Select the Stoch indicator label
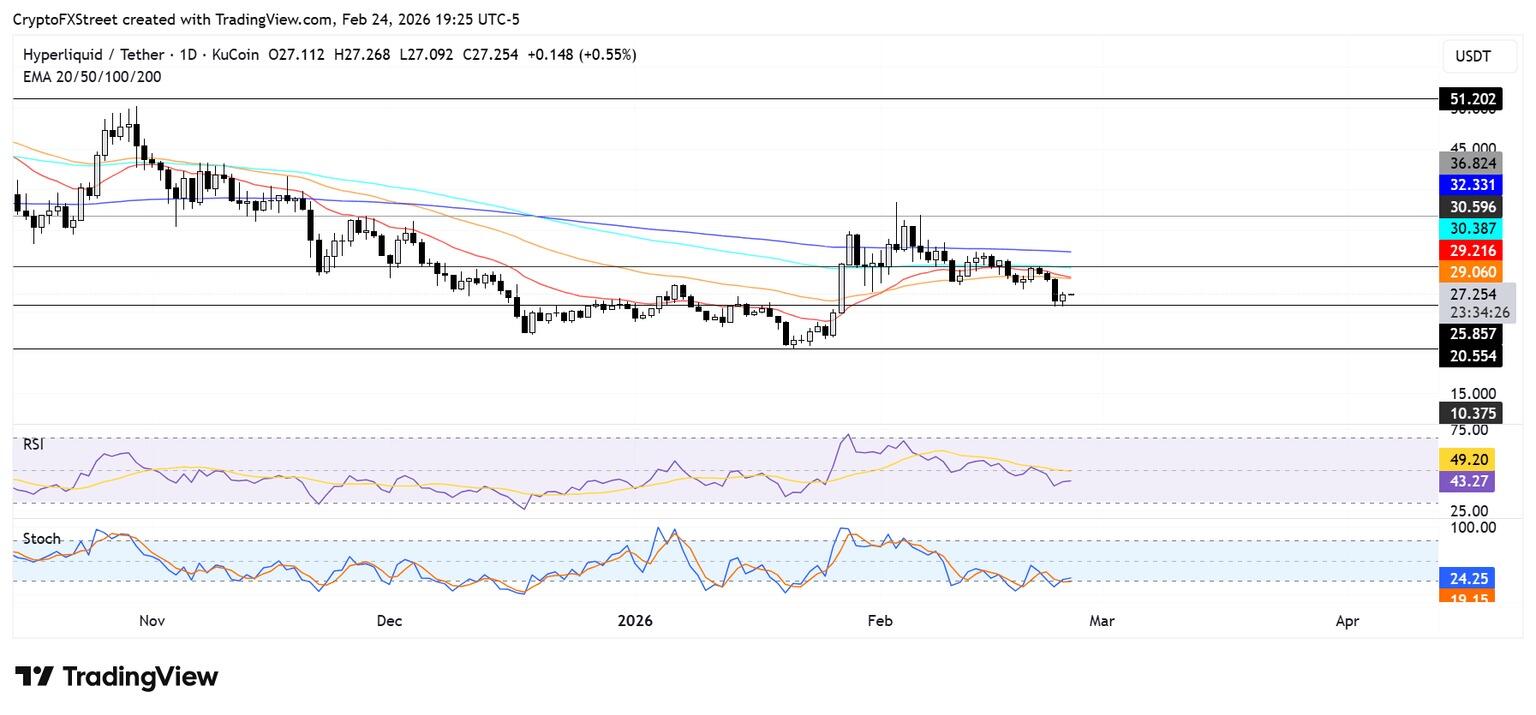Image resolution: width=1536 pixels, height=715 pixels. click(42, 539)
